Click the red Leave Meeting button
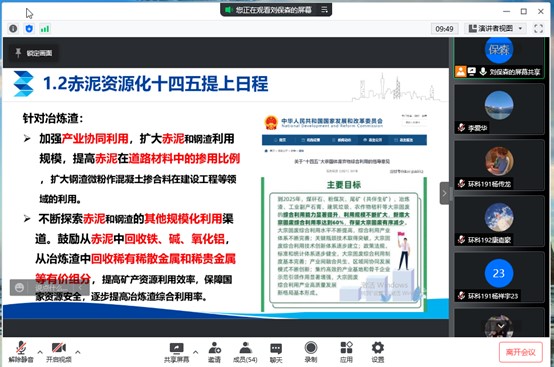 (520, 352)
